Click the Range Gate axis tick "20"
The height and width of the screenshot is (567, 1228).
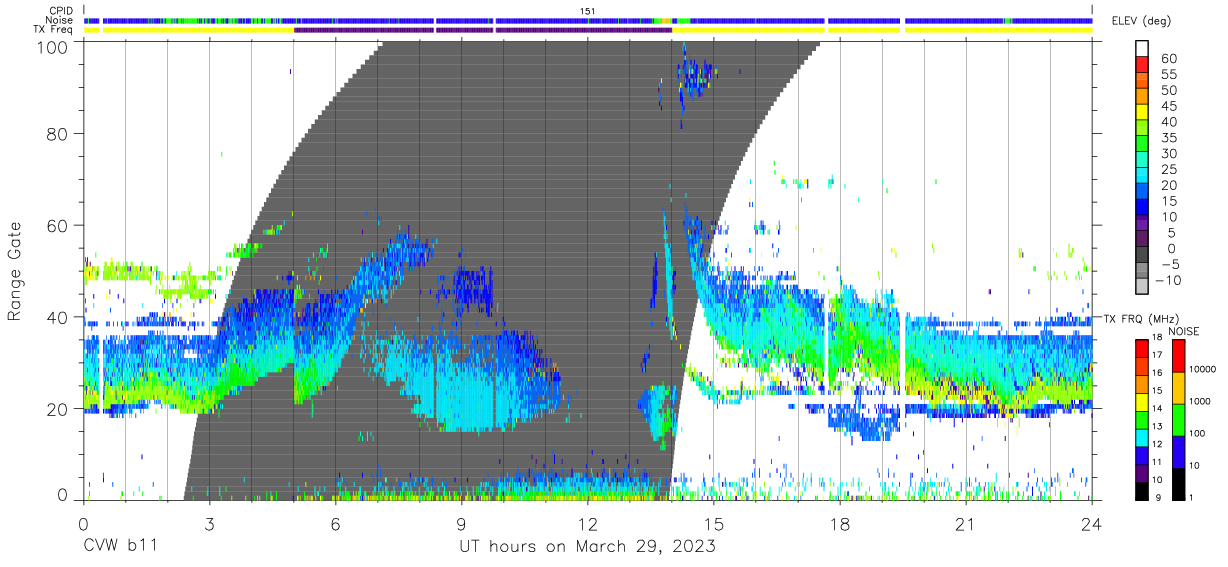[x=58, y=409]
